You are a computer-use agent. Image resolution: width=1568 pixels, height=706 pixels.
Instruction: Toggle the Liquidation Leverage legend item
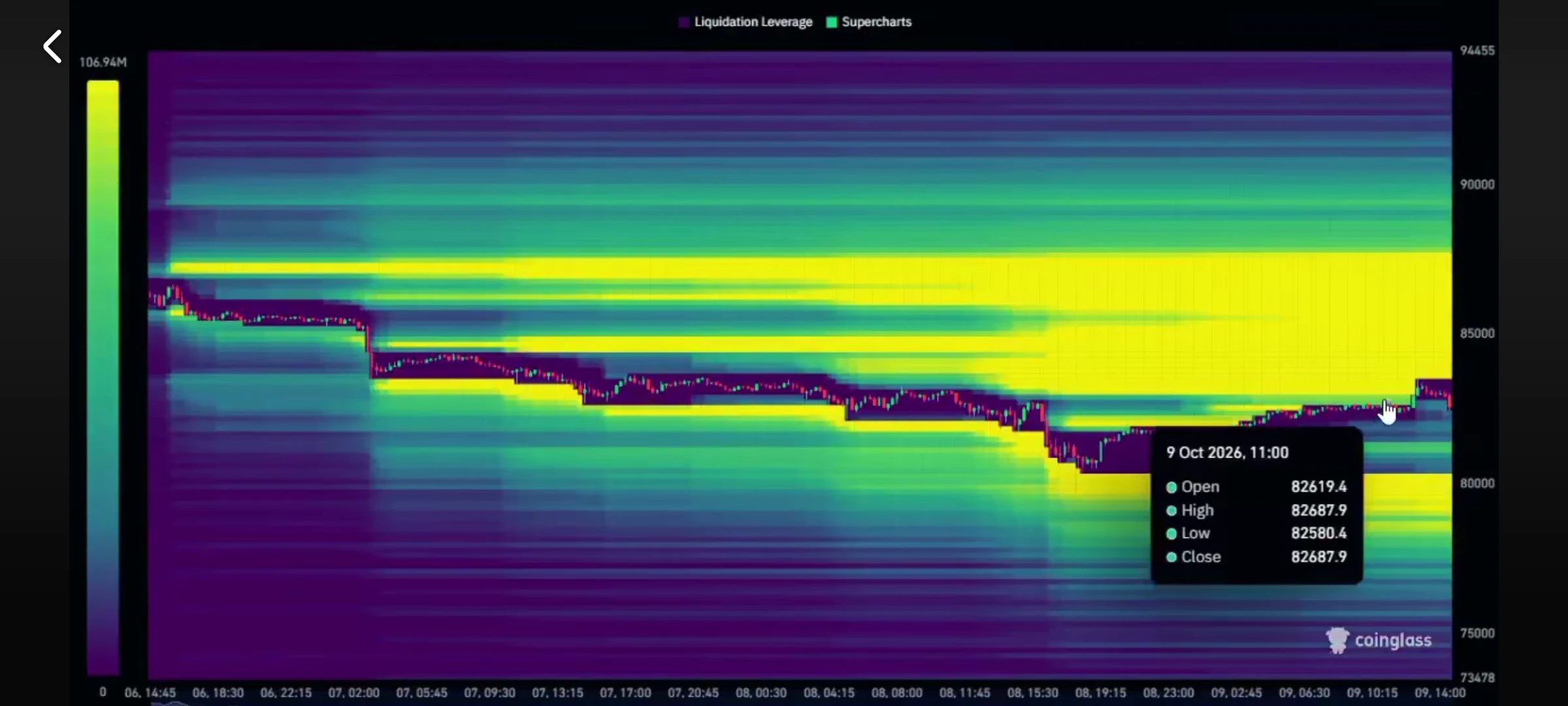746,22
